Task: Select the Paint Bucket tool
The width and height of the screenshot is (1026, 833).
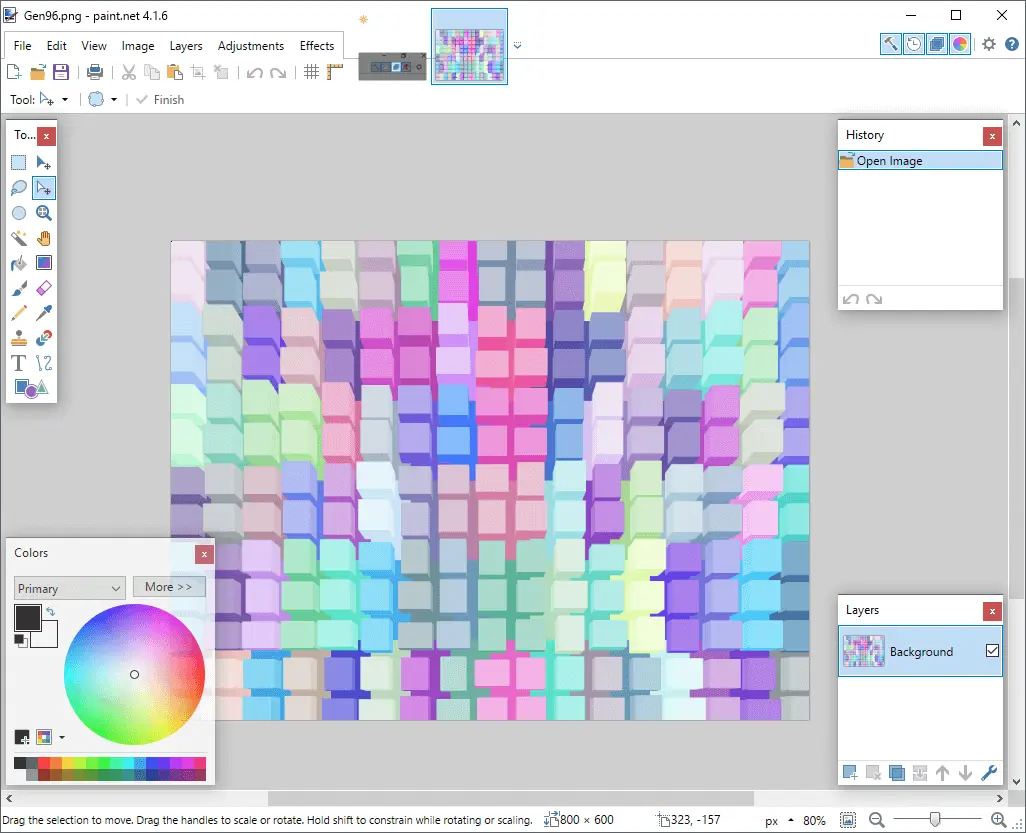Action: coord(18,263)
